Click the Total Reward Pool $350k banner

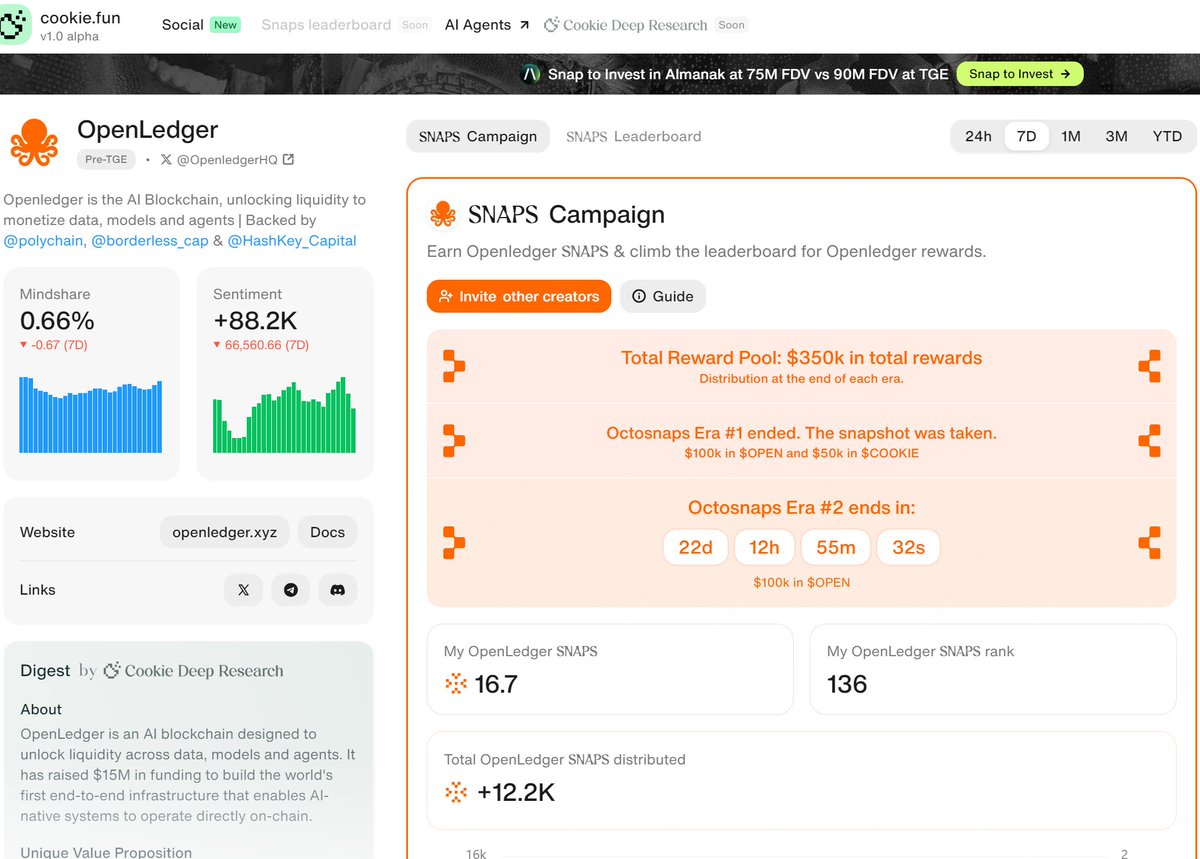pos(802,366)
